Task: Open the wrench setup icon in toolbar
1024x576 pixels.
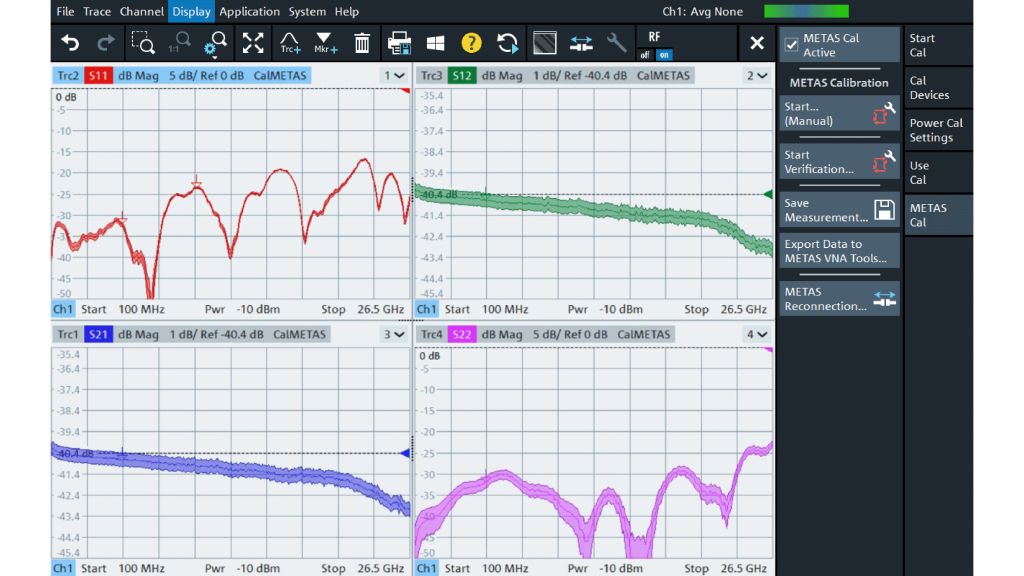Action: click(617, 43)
